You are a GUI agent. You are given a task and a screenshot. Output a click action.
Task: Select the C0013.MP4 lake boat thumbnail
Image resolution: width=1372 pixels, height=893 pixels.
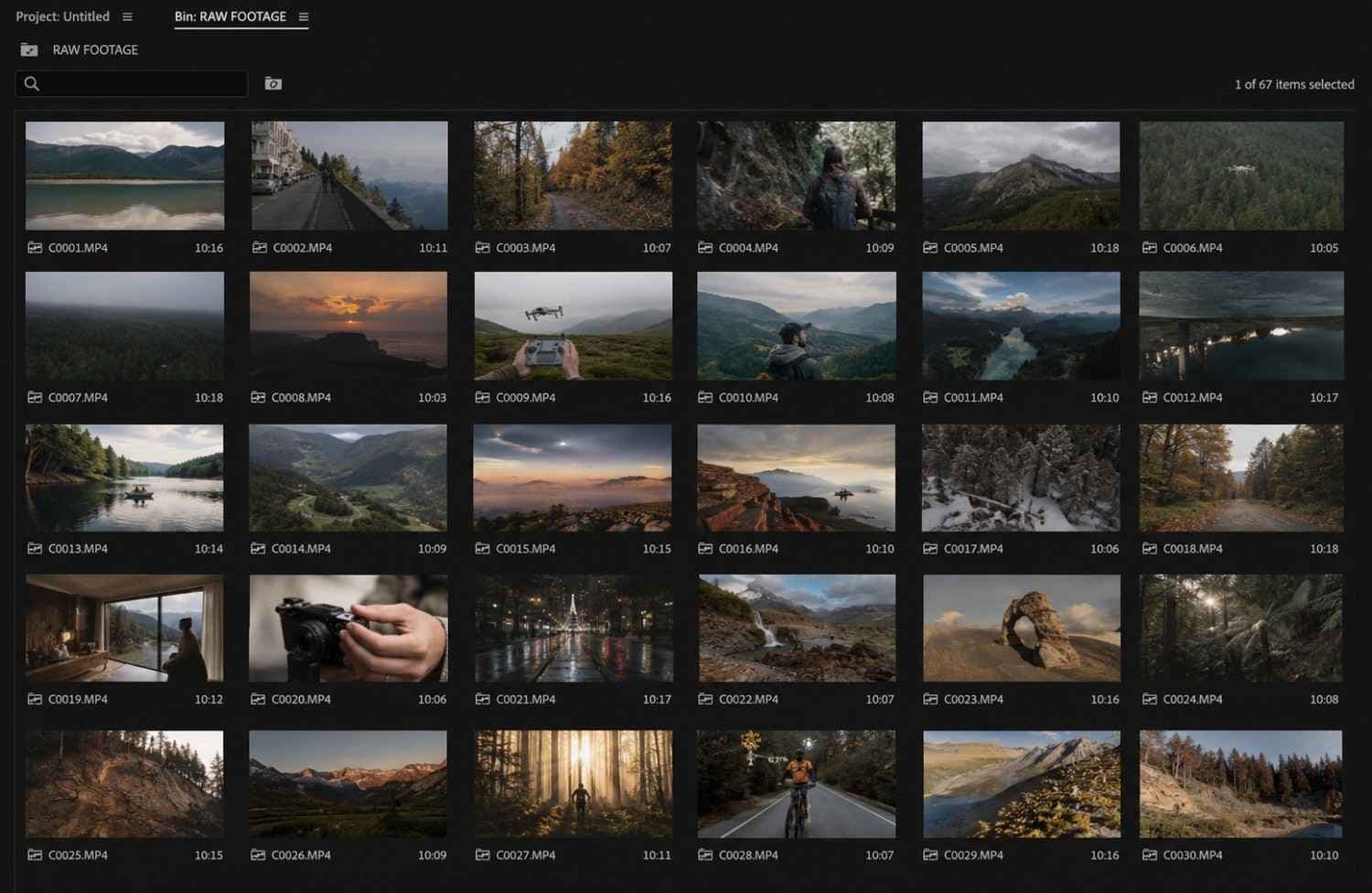coord(124,478)
